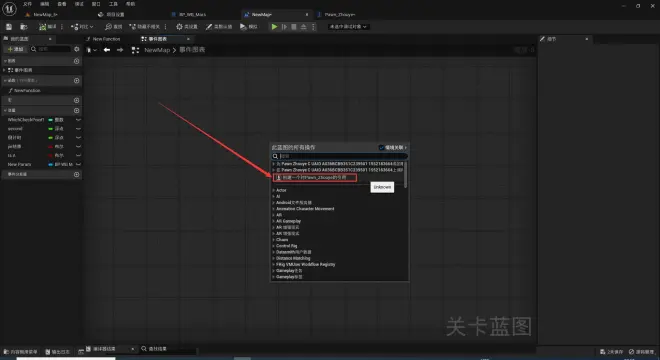
Task: Click the Stop playback square button
Action: (294, 27)
